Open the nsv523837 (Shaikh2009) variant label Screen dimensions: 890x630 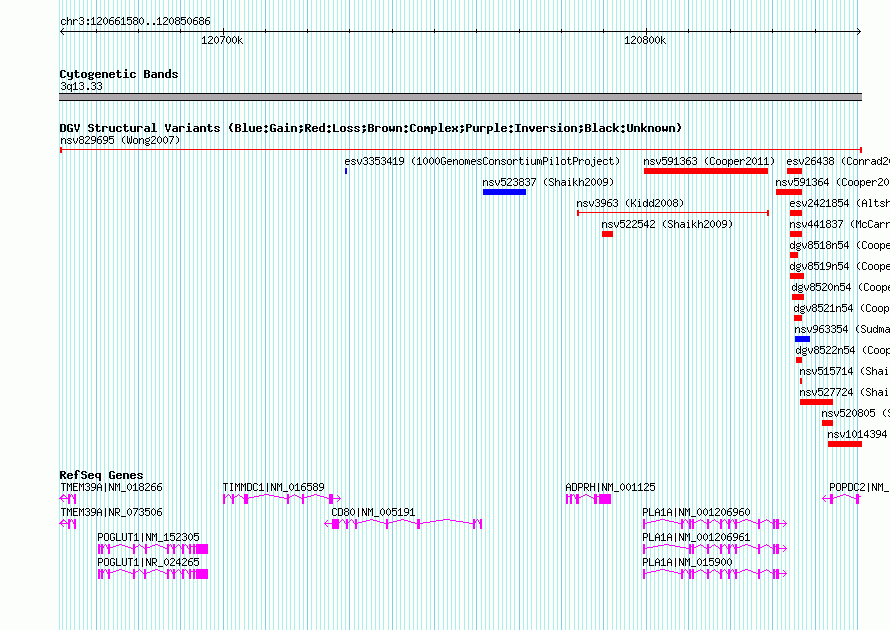click(548, 182)
